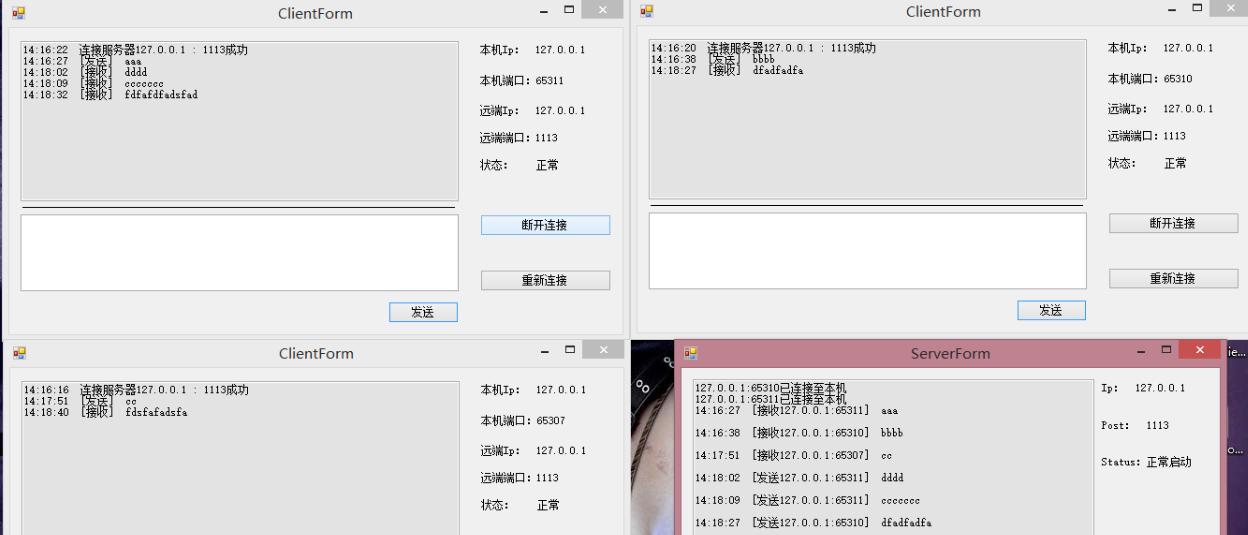
Task: Click the 'Post: 1113' label in ServerForm
Action: (1135, 426)
